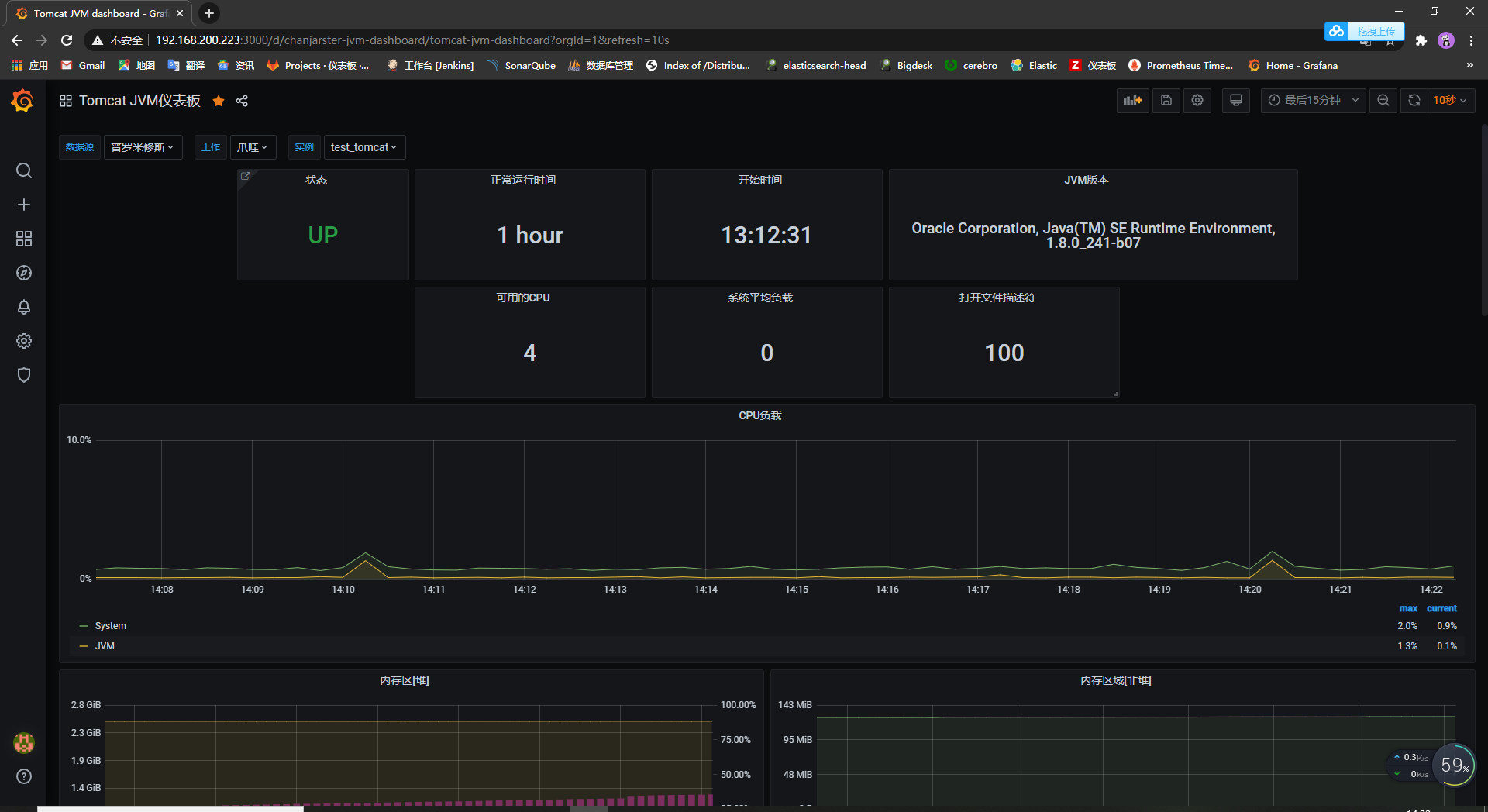Image resolution: width=1488 pixels, height=812 pixels.
Task: Click the page vertical scrollbar
Action: point(1483,220)
